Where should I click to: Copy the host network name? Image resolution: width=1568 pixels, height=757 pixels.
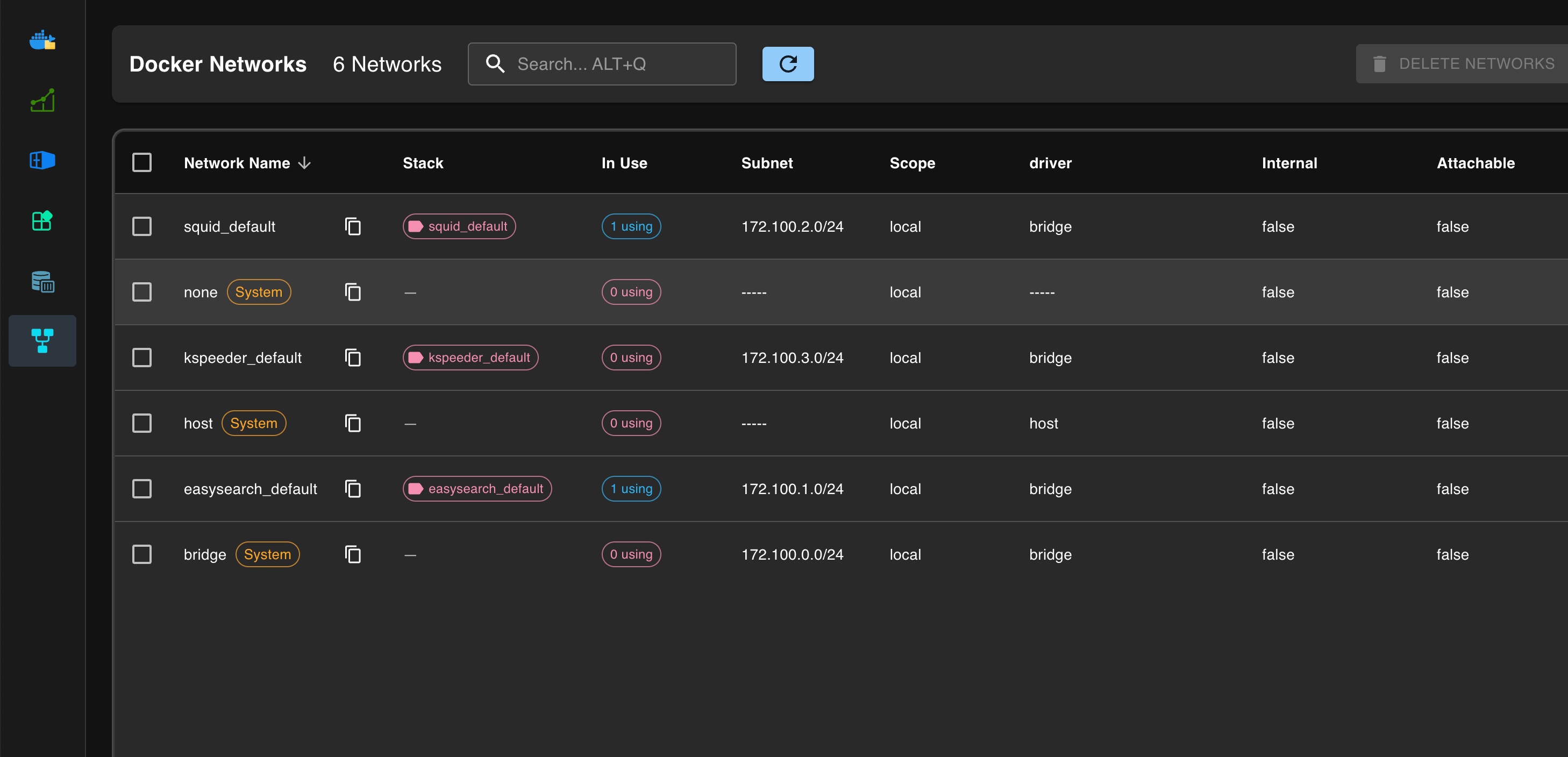(x=353, y=424)
